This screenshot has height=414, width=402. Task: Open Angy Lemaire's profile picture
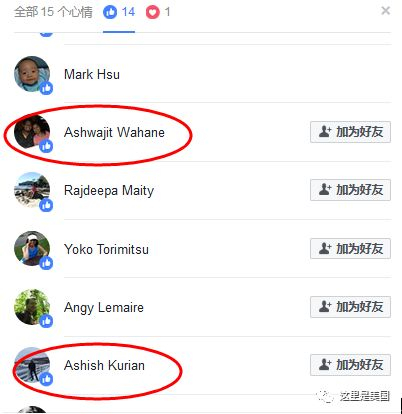[x=32, y=307]
